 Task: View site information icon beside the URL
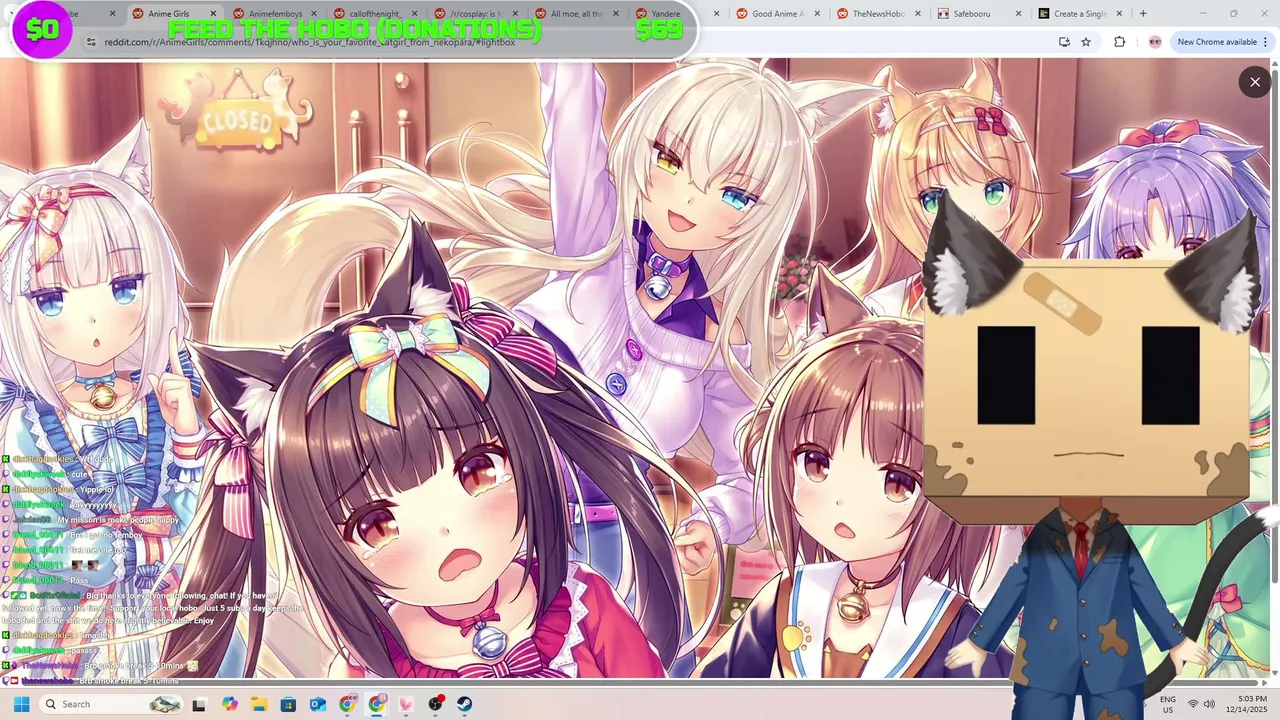click(x=90, y=42)
